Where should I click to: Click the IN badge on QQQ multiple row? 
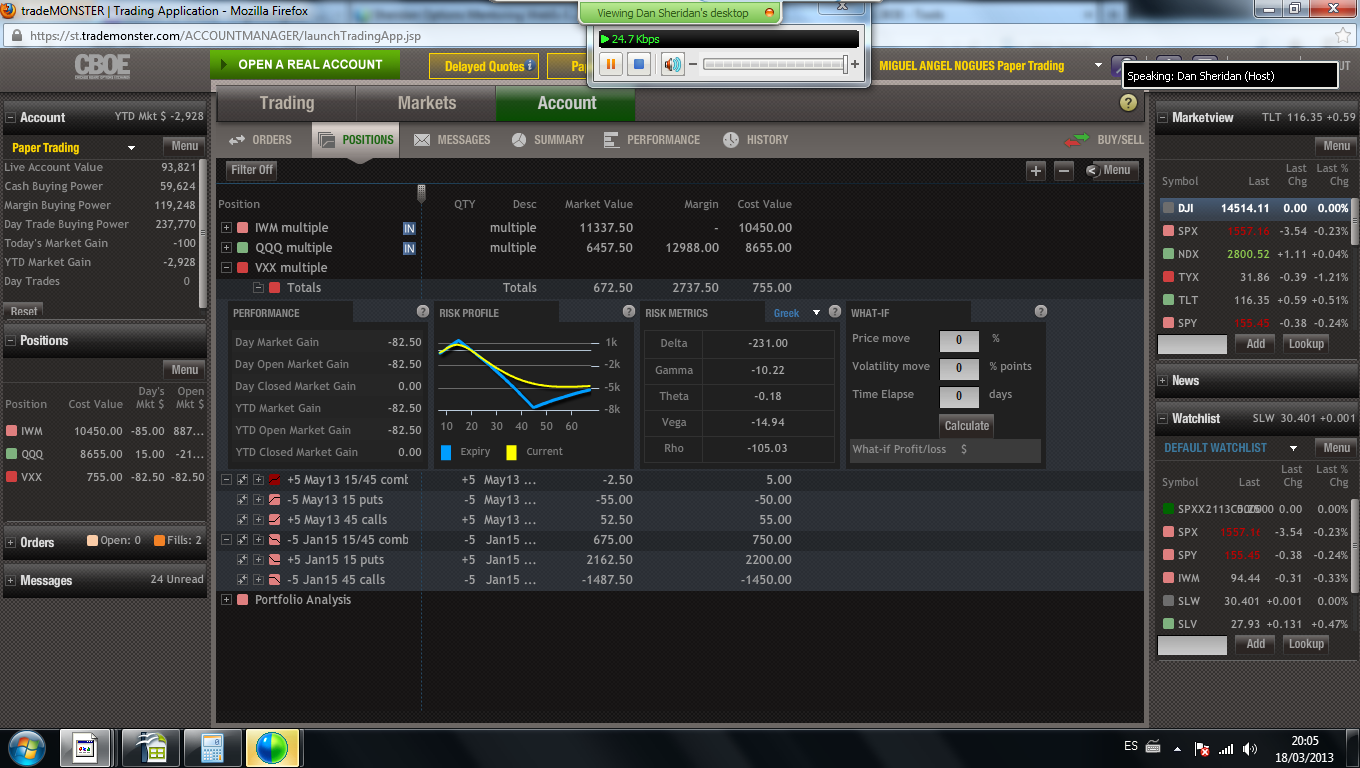click(x=409, y=248)
